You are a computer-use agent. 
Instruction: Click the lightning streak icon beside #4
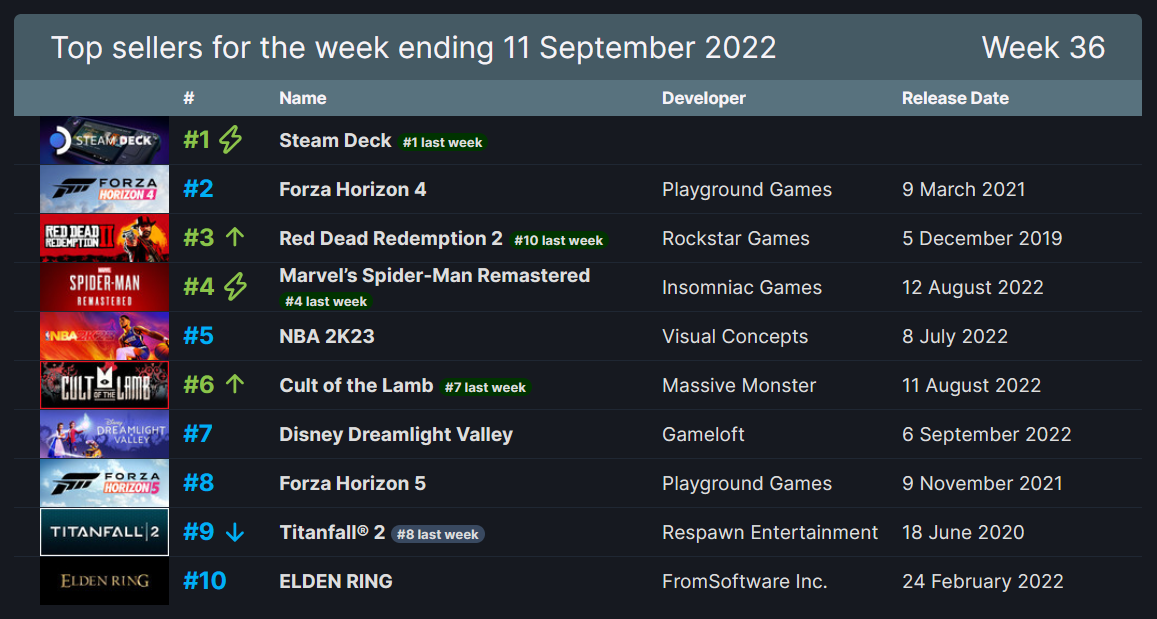point(235,286)
